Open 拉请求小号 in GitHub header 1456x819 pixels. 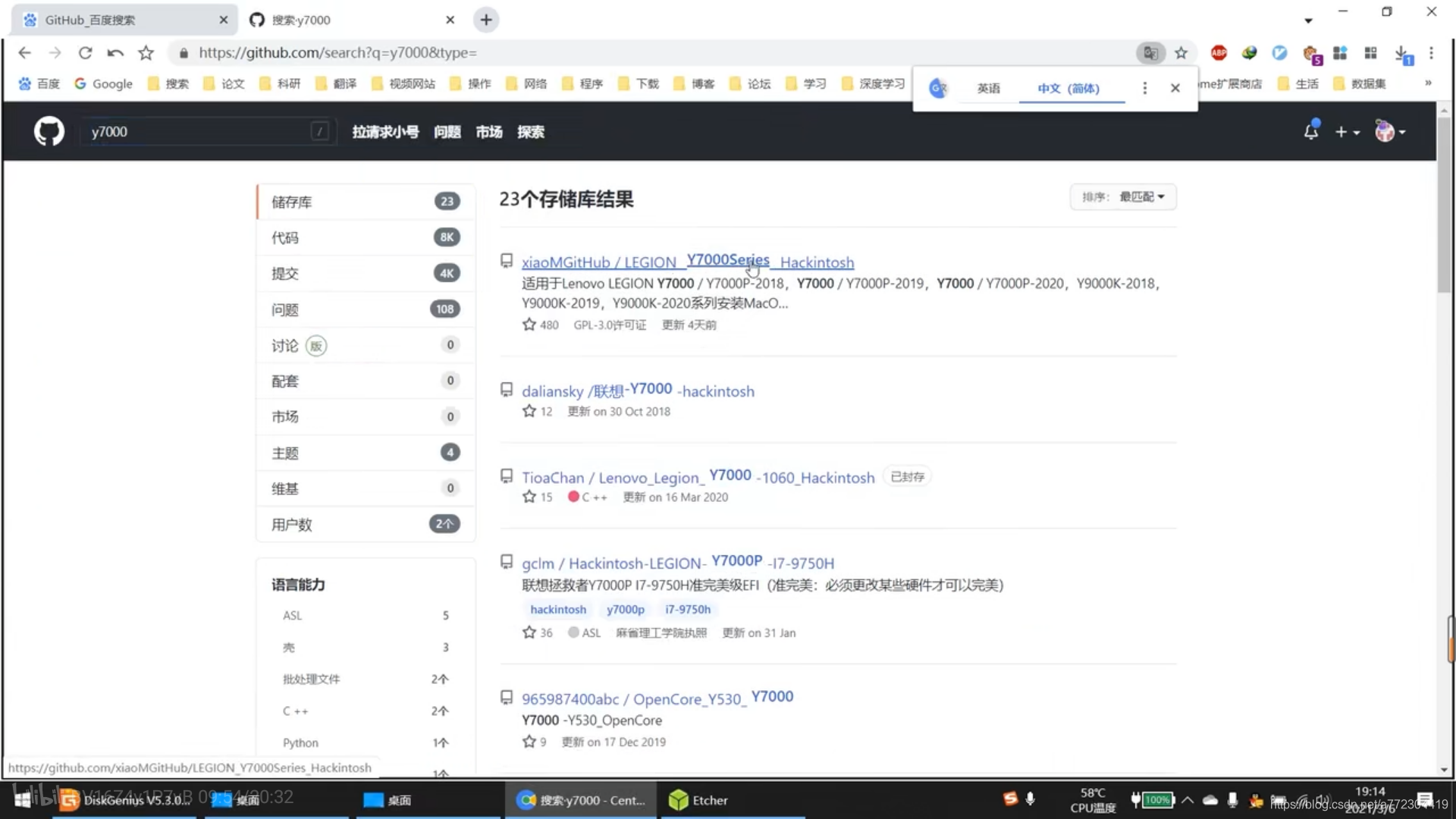pyautogui.click(x=385, y=132)
